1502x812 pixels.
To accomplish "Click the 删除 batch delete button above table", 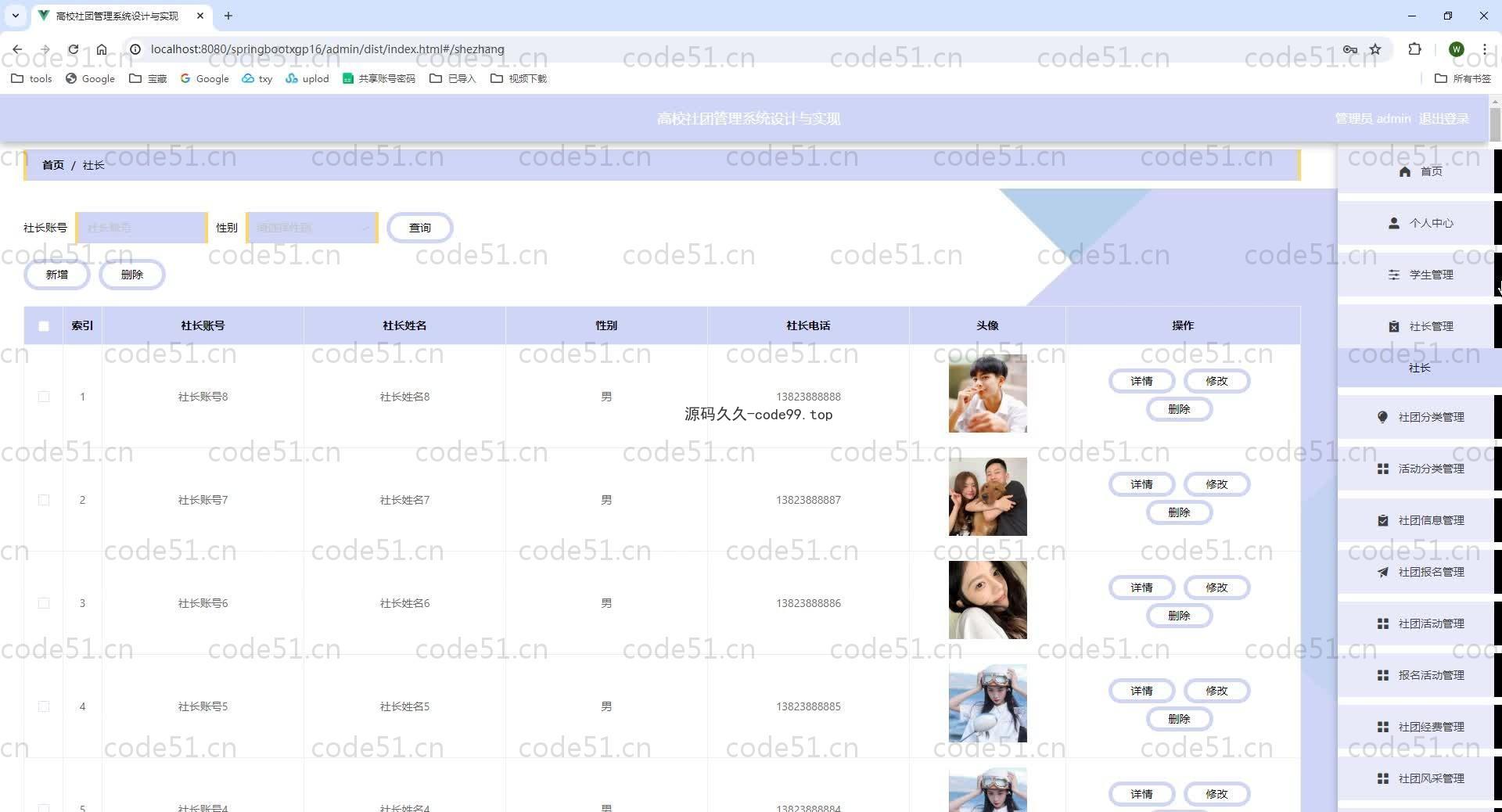I will pyautogui.click(x=132, y=275).
